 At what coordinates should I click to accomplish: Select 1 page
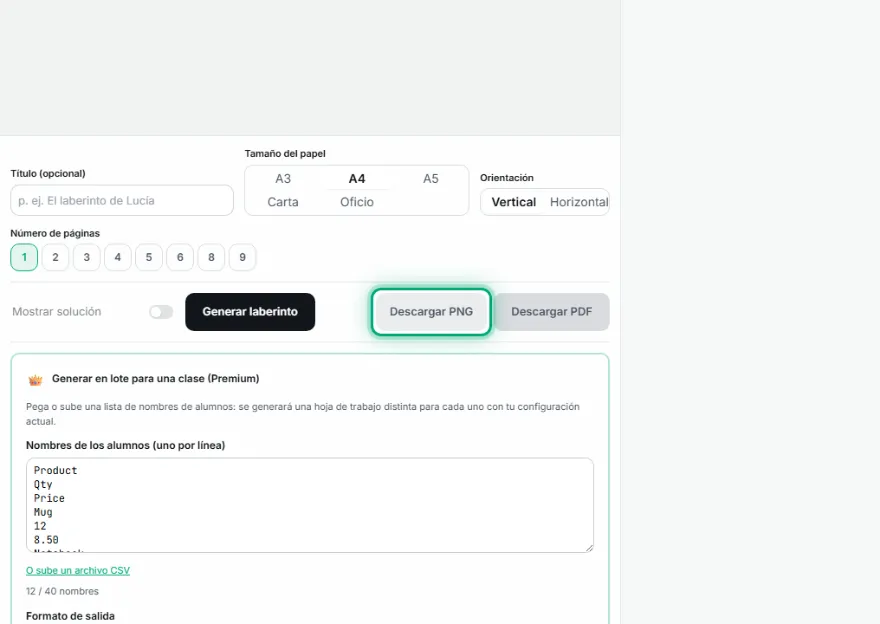pyautogui.click(x=24, y=258)
